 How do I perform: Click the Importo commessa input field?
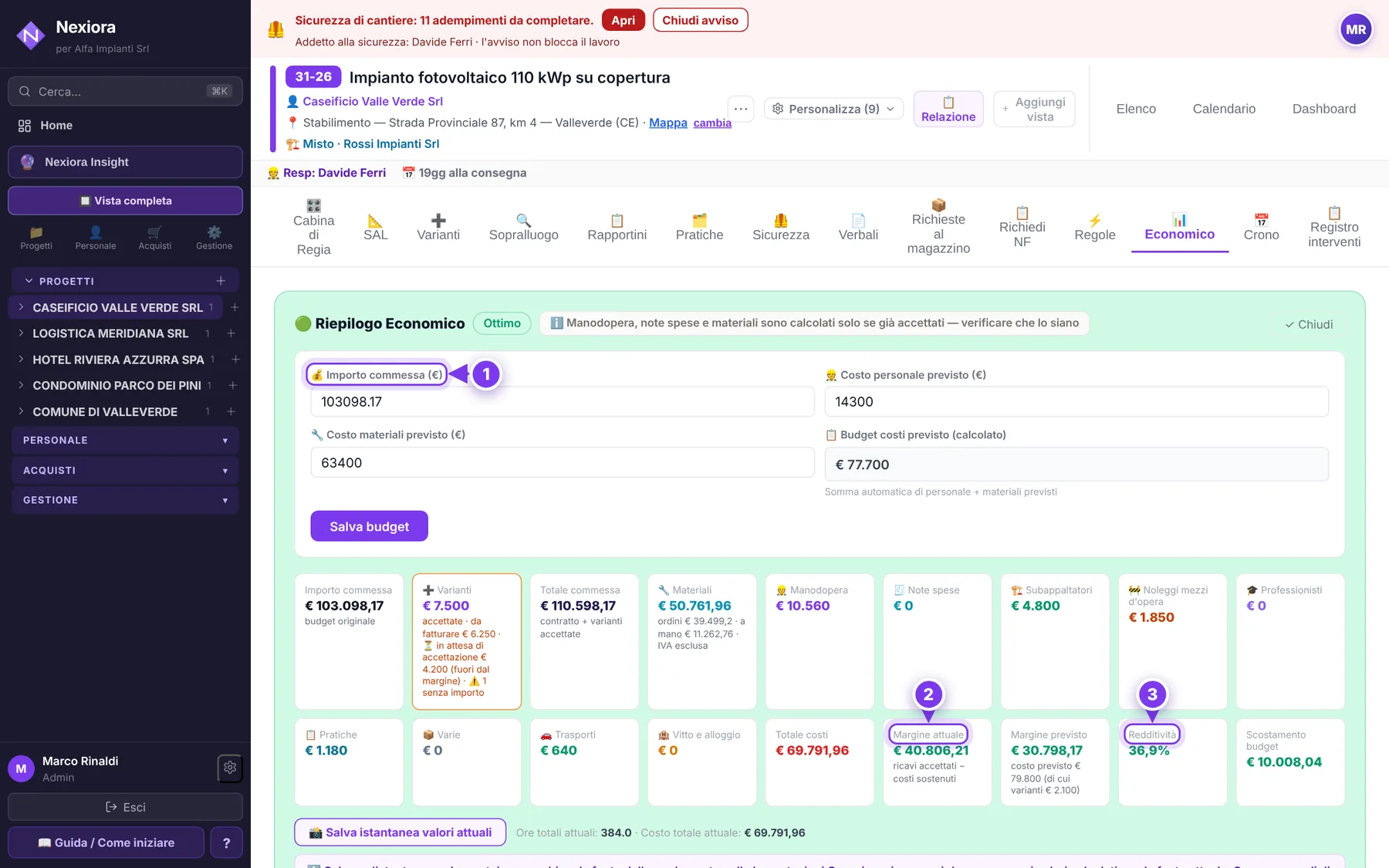tap(562, 402)
